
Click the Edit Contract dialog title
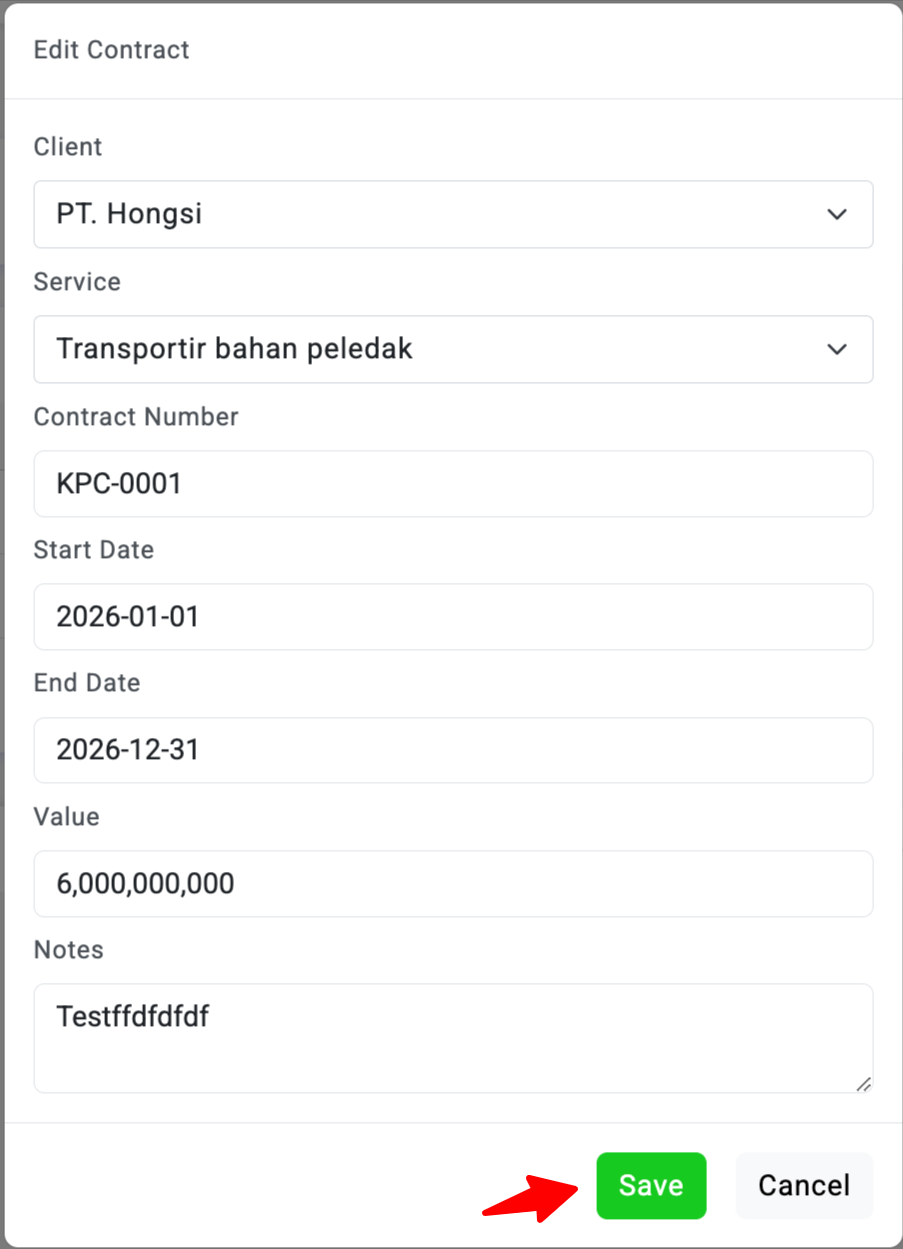[112, 50]
